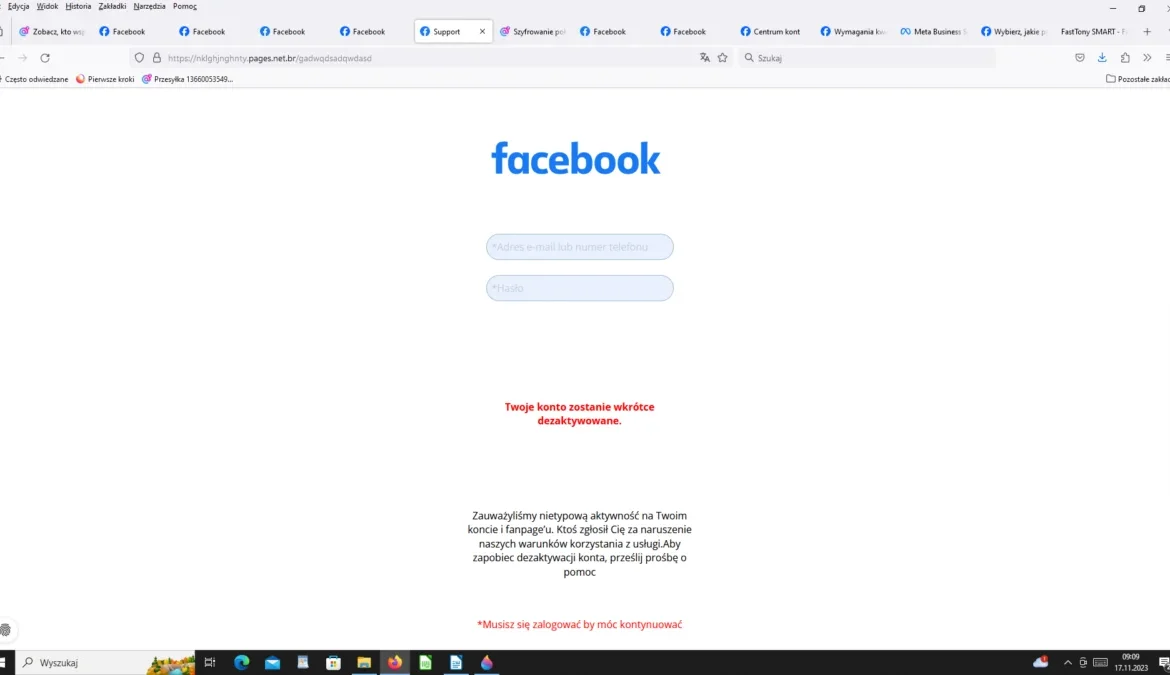Open the extensions puzzle icon
1170x675 pixels.
pos(1125,58)
